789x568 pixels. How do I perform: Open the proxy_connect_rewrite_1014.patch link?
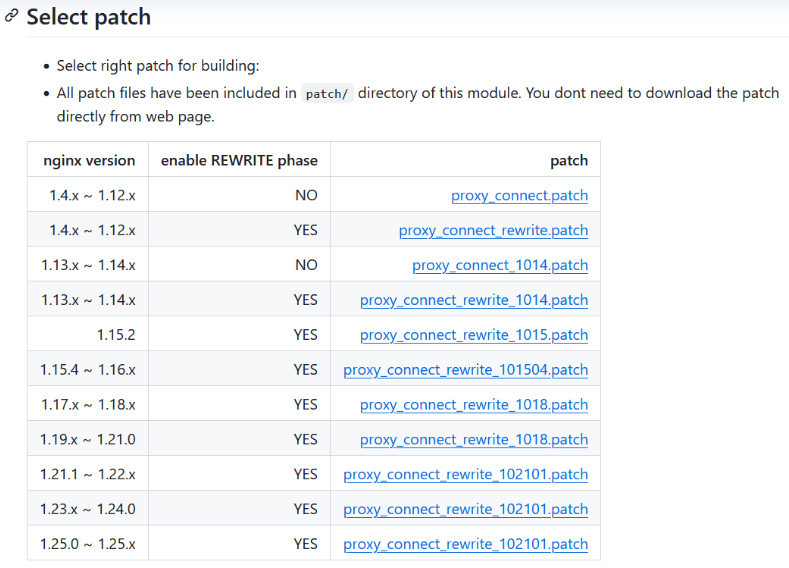pyautogui.click(x=474, y=300)
